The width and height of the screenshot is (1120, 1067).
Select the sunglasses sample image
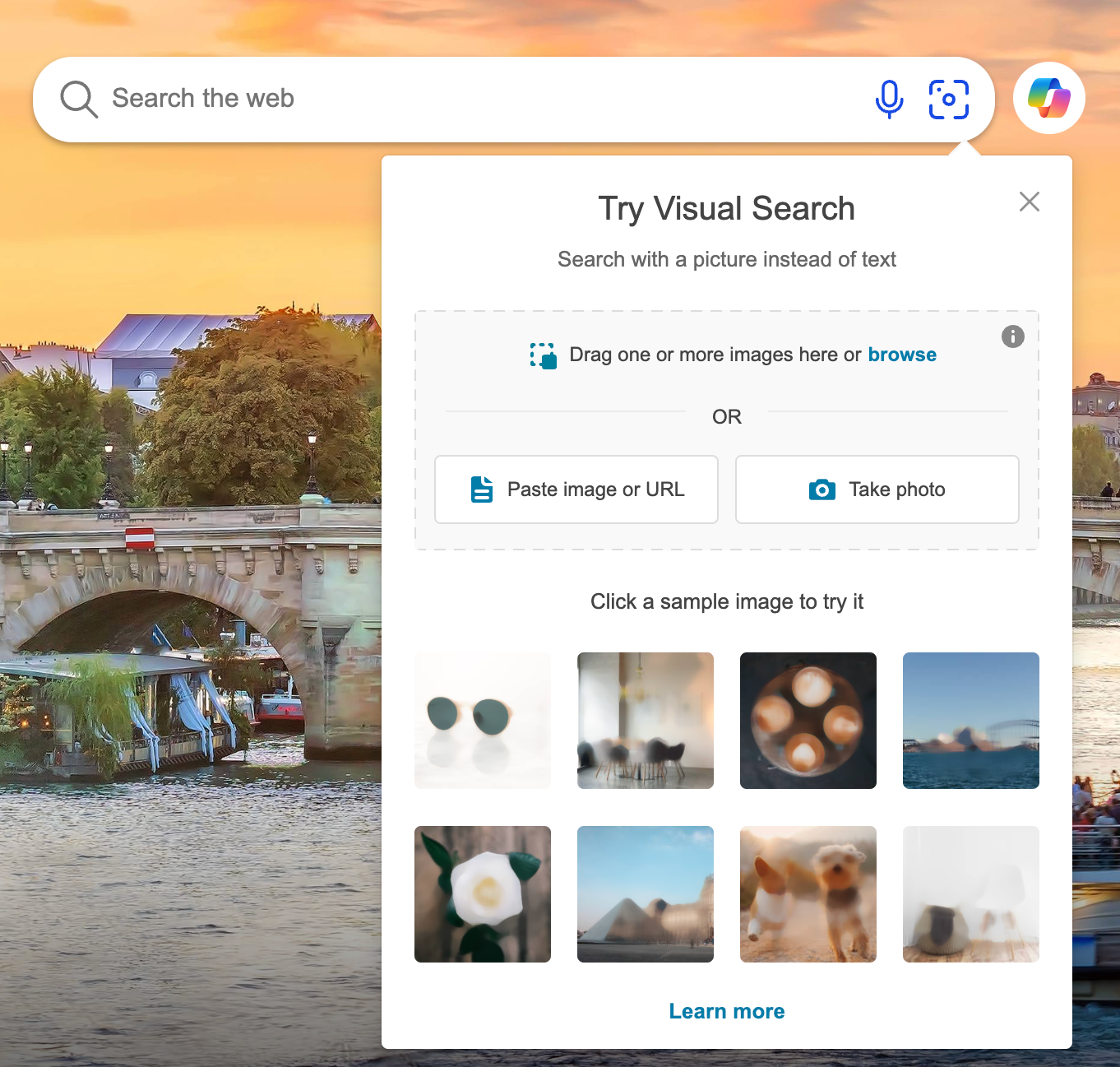point(483,721)
